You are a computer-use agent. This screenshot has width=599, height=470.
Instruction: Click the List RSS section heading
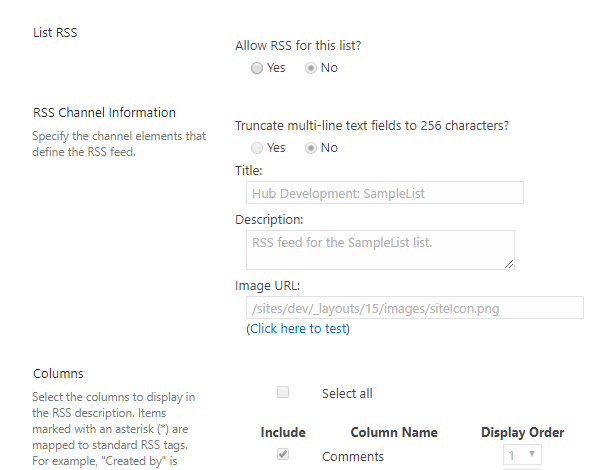click(55, 32)
